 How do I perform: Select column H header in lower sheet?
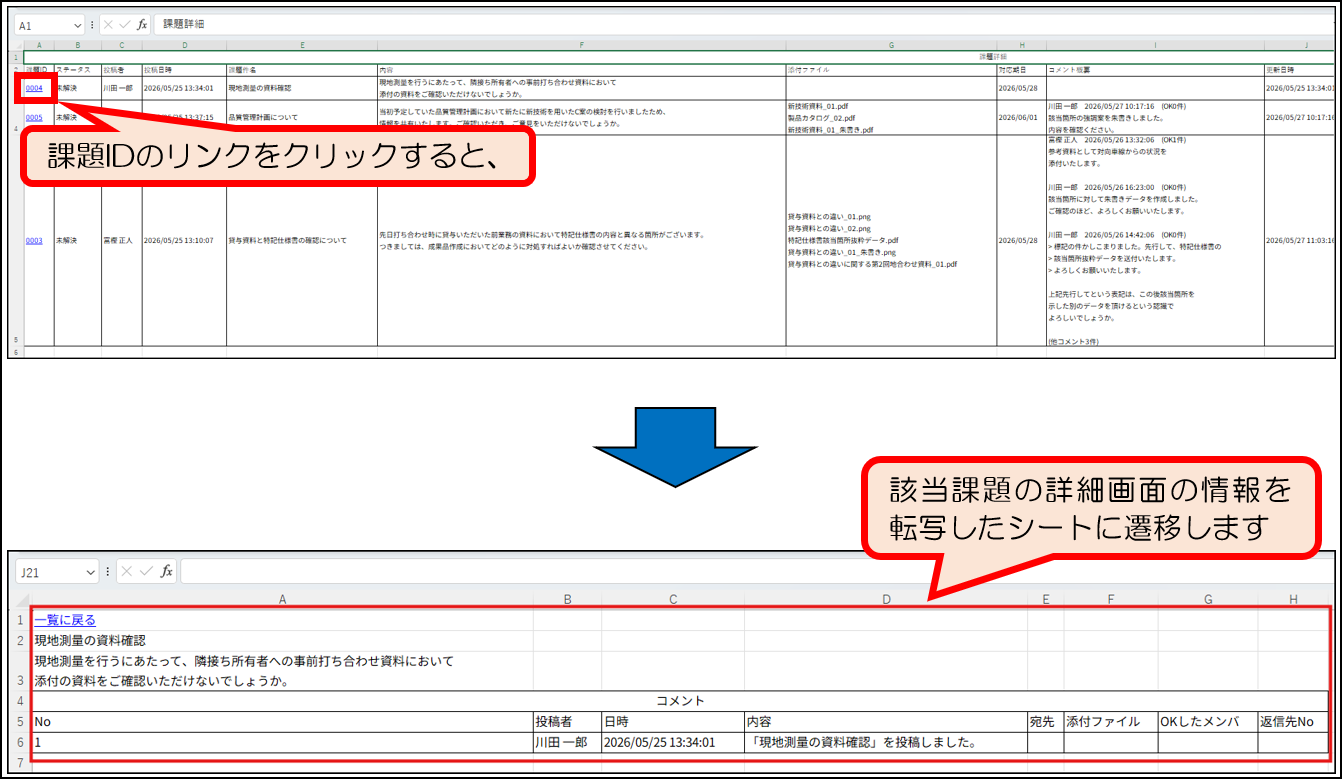[1294, 600]
